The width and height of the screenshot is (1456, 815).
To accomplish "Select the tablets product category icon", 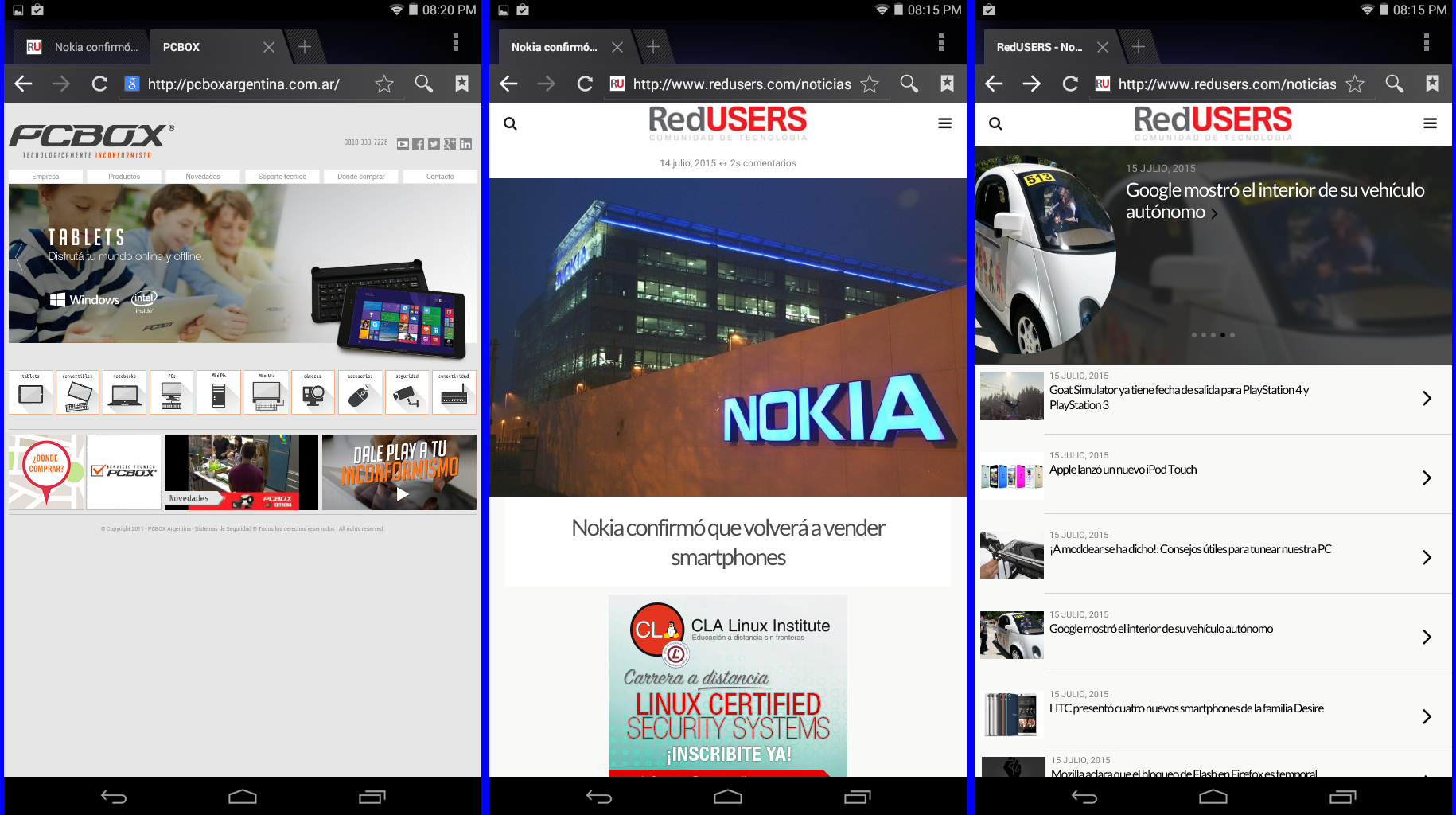I will click(31, 392).
